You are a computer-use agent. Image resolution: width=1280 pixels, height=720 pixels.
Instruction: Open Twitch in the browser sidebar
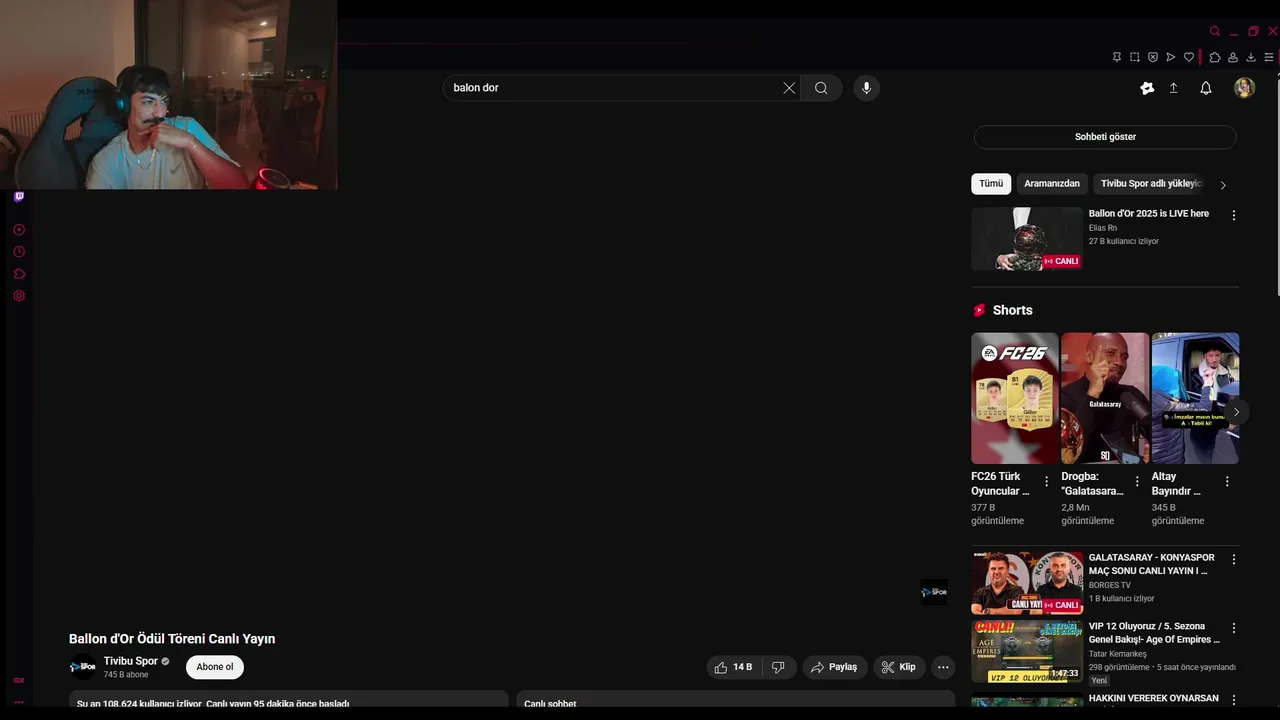click(x=19, y=196)
